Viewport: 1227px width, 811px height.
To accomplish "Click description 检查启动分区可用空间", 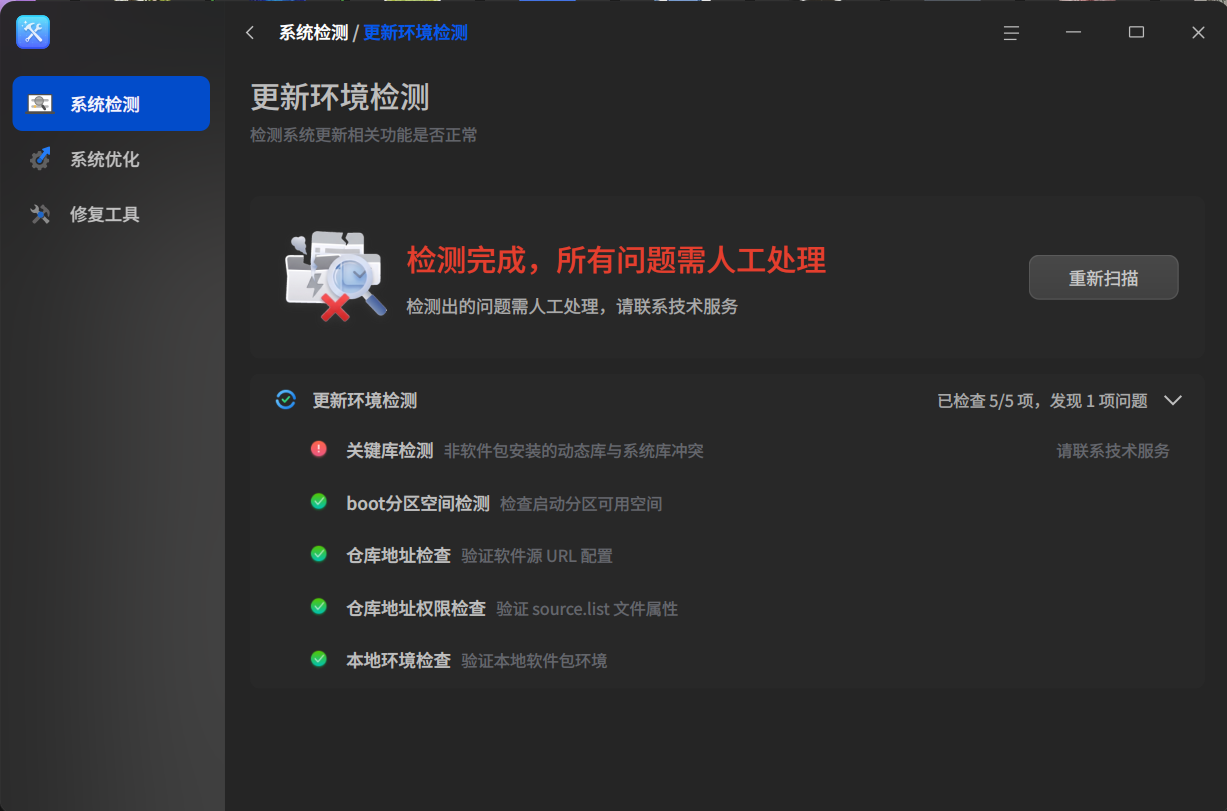I will pos(581,504).
